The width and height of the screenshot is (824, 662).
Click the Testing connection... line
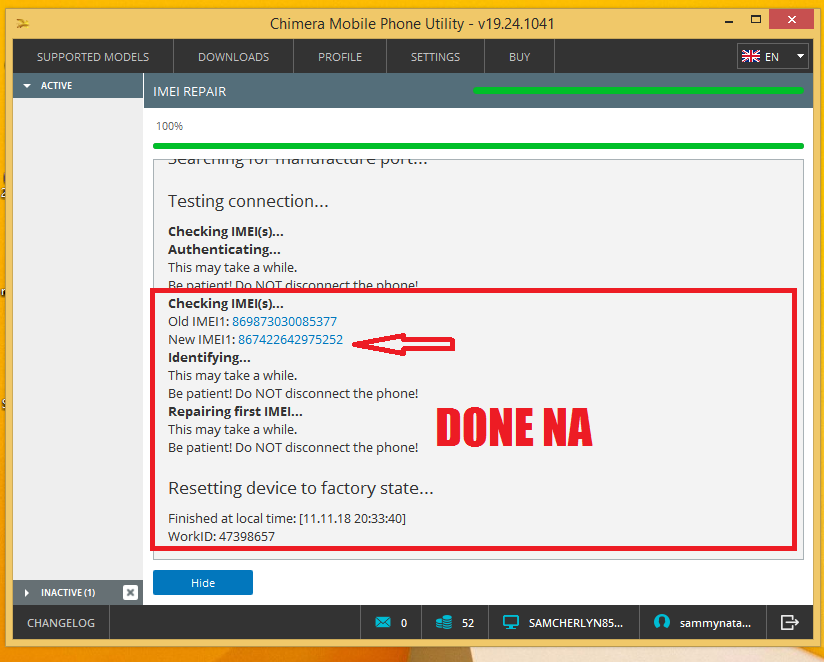coord(248,201)
